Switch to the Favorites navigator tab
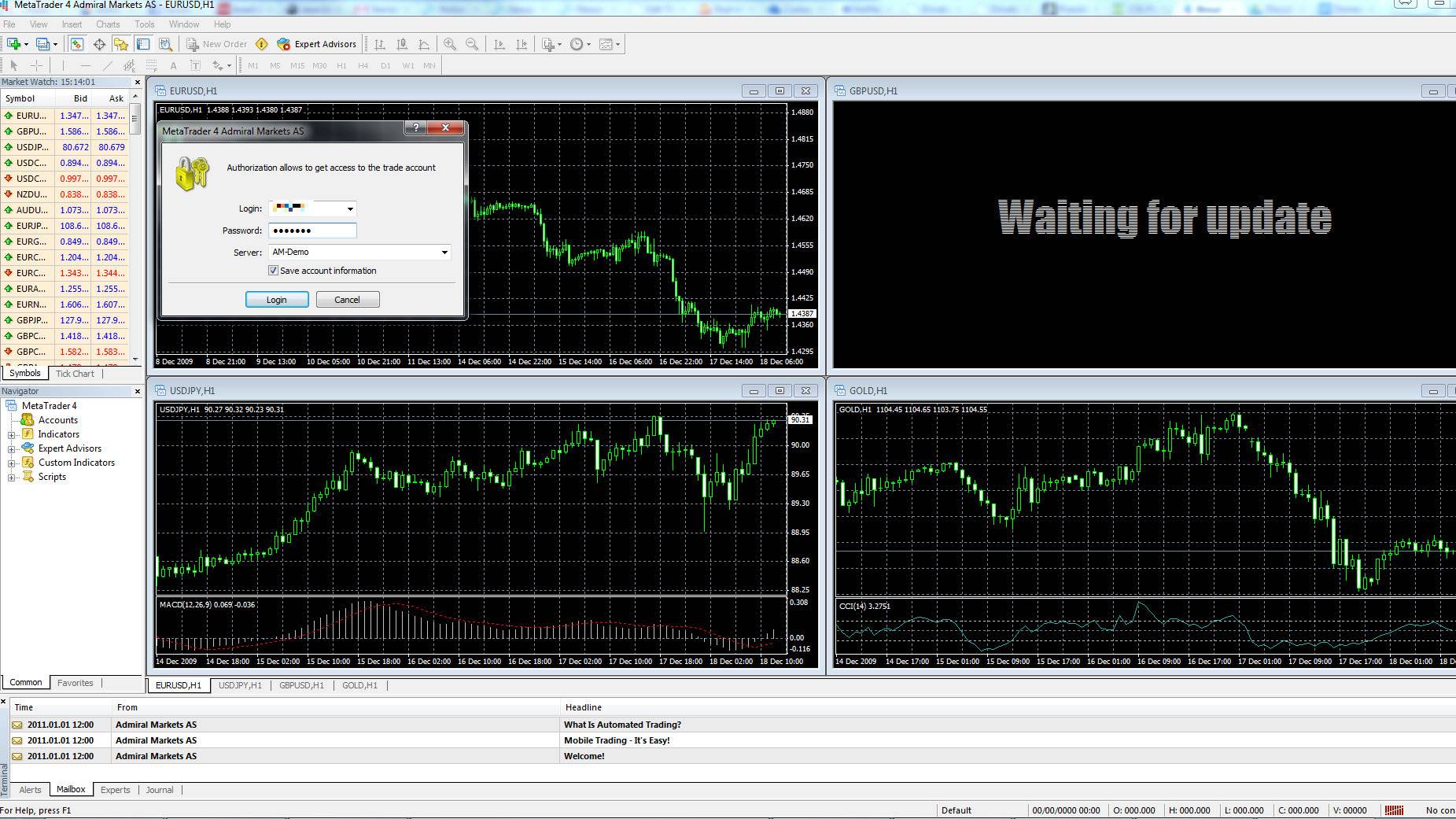The width and height of the screenshot is (1456, 819). pyautogui.click(x=75, y=683)
